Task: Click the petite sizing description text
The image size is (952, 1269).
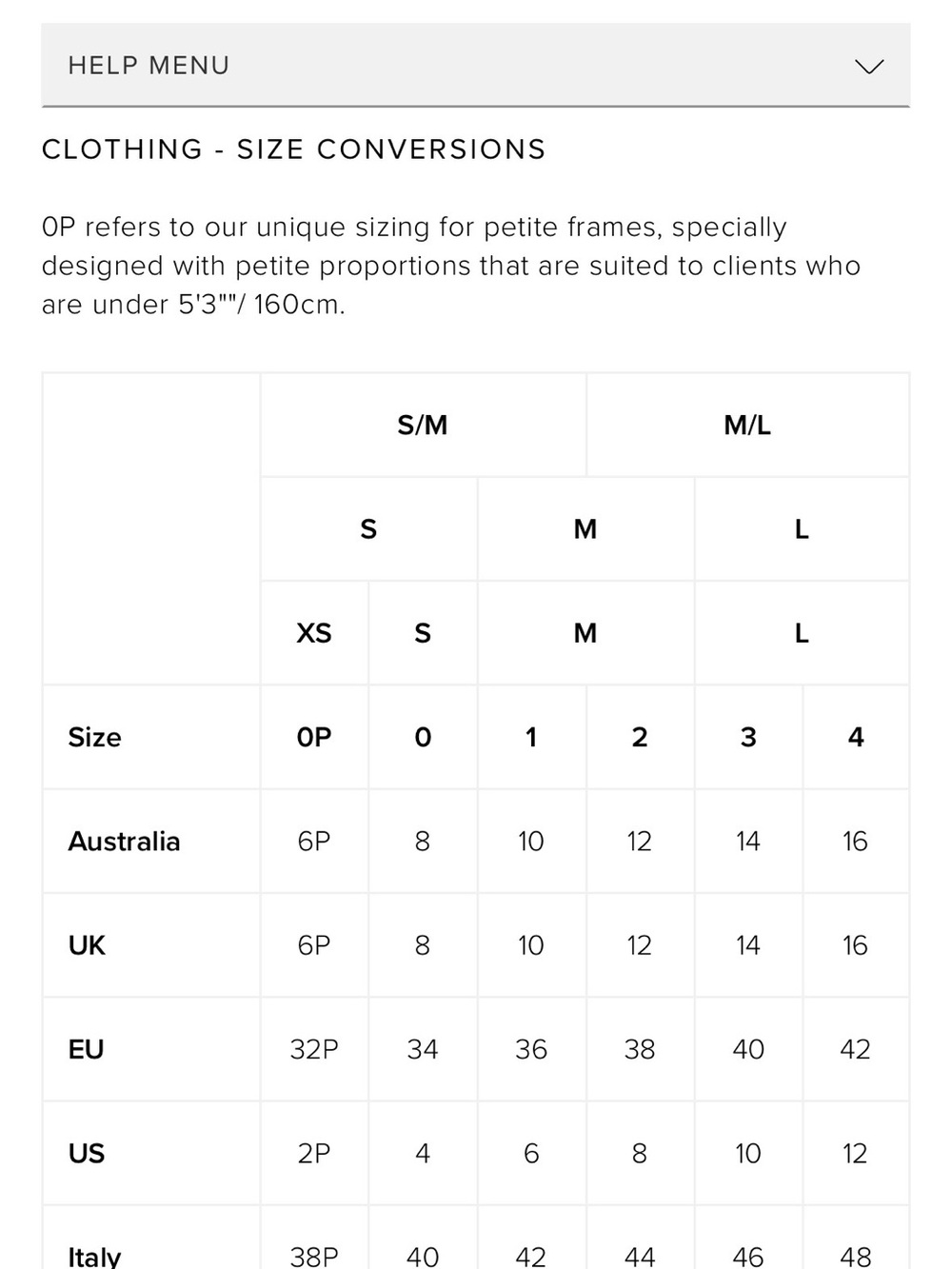Action: point(451,266)
